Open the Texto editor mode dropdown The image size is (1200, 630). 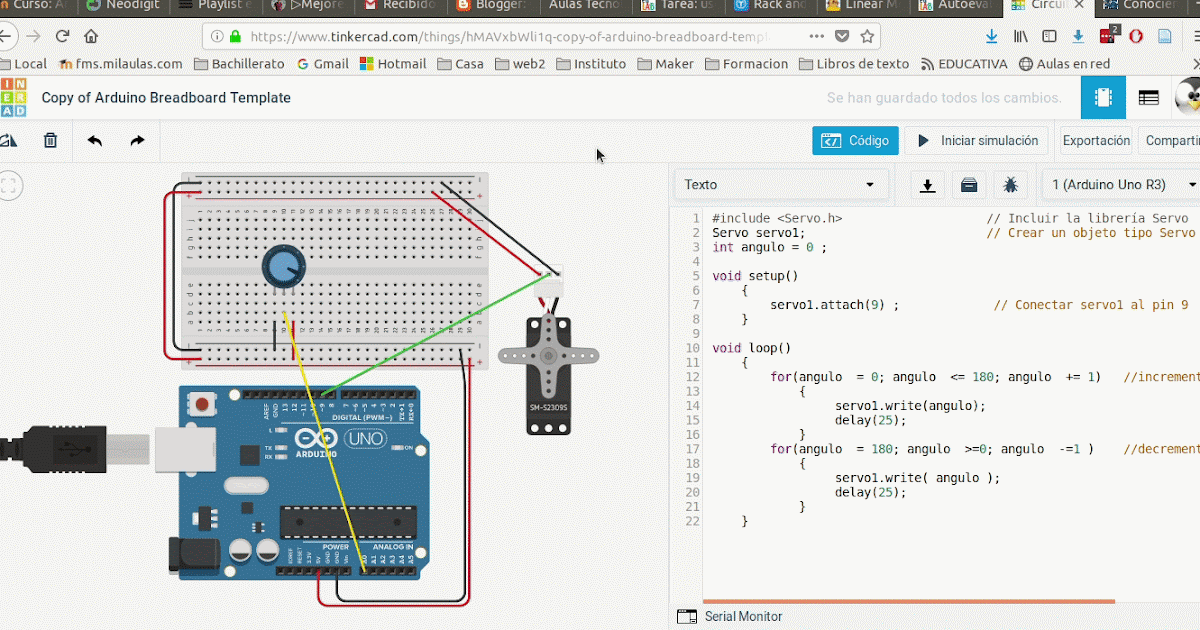point(780,185)
